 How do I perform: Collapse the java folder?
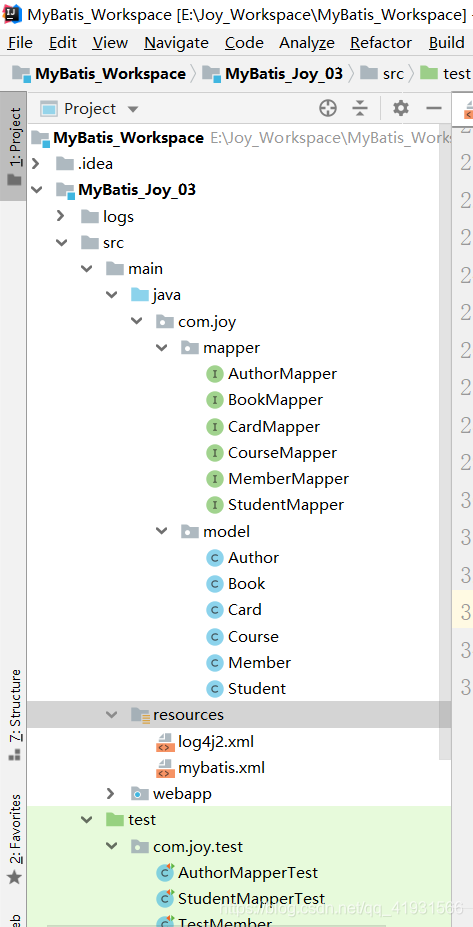click(112, 295)
